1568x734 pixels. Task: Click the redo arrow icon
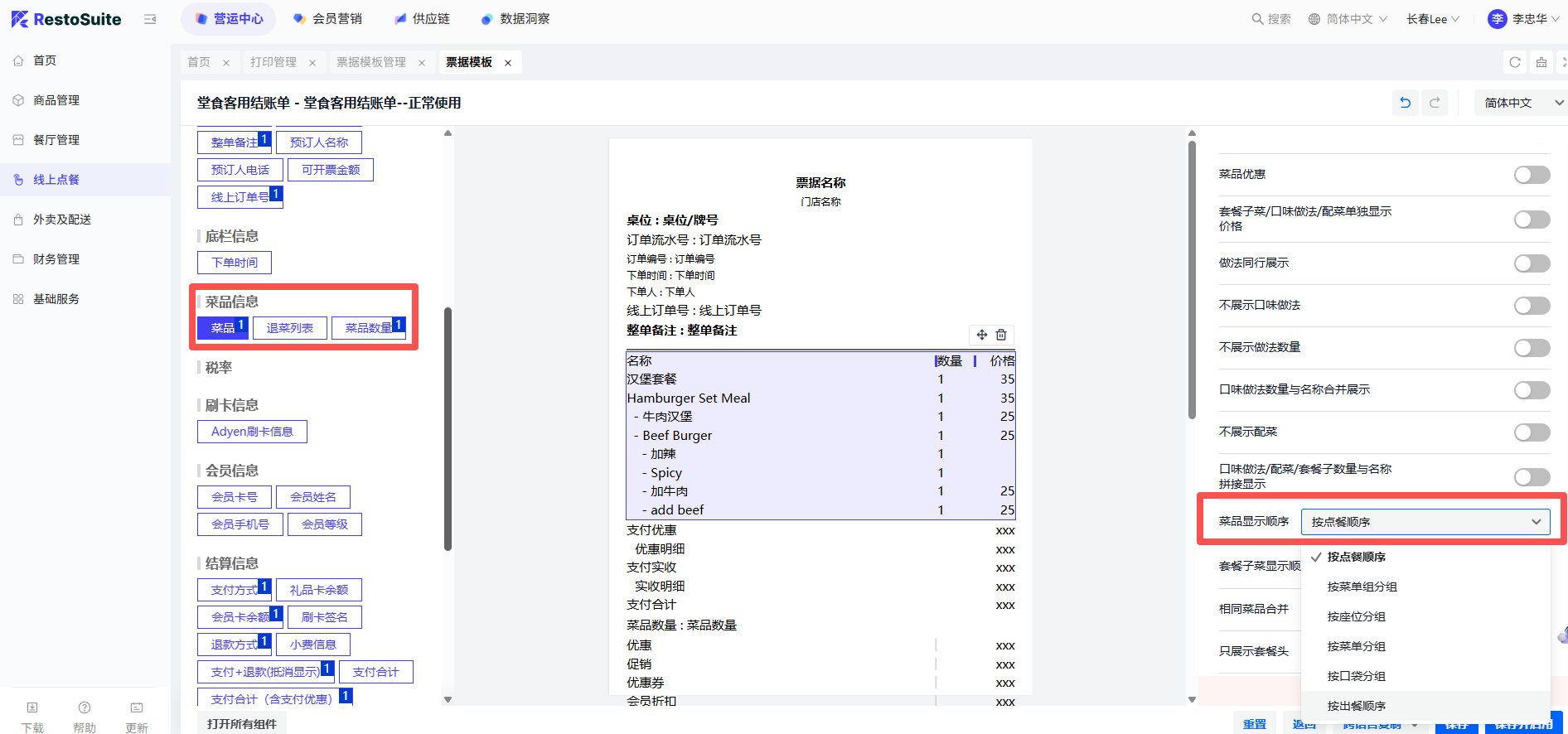1435,103
